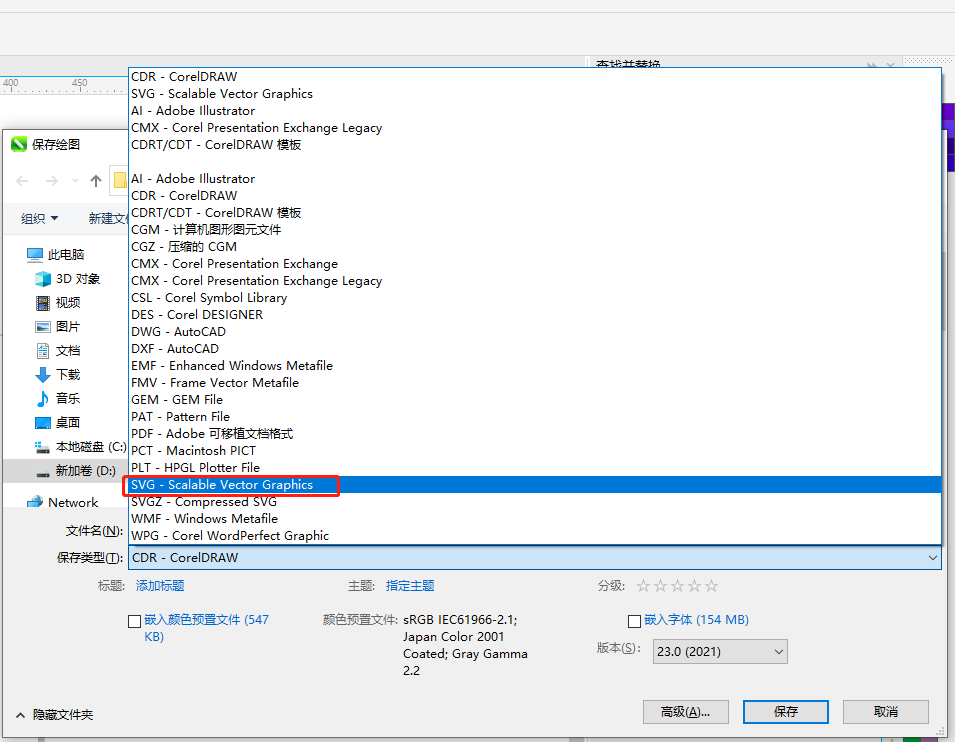Select the 图片 folder icon

tap(43, 327)
